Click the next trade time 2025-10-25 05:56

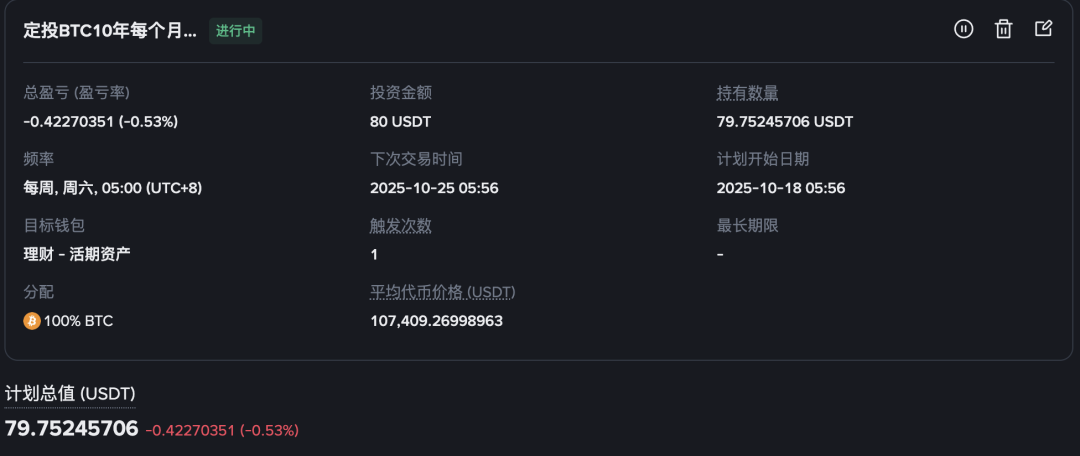[434, 188]
